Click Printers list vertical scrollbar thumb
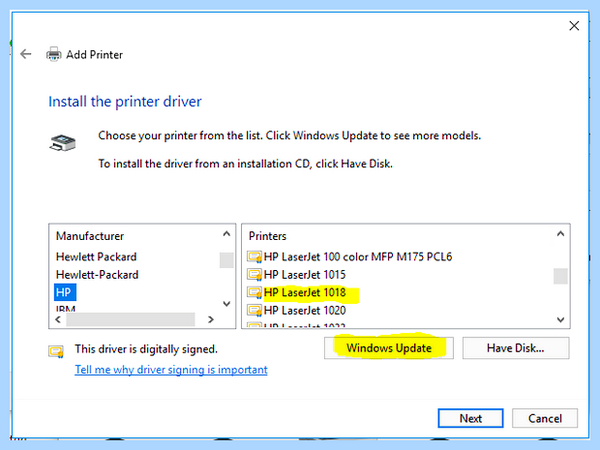 click(x=561, y=276)
